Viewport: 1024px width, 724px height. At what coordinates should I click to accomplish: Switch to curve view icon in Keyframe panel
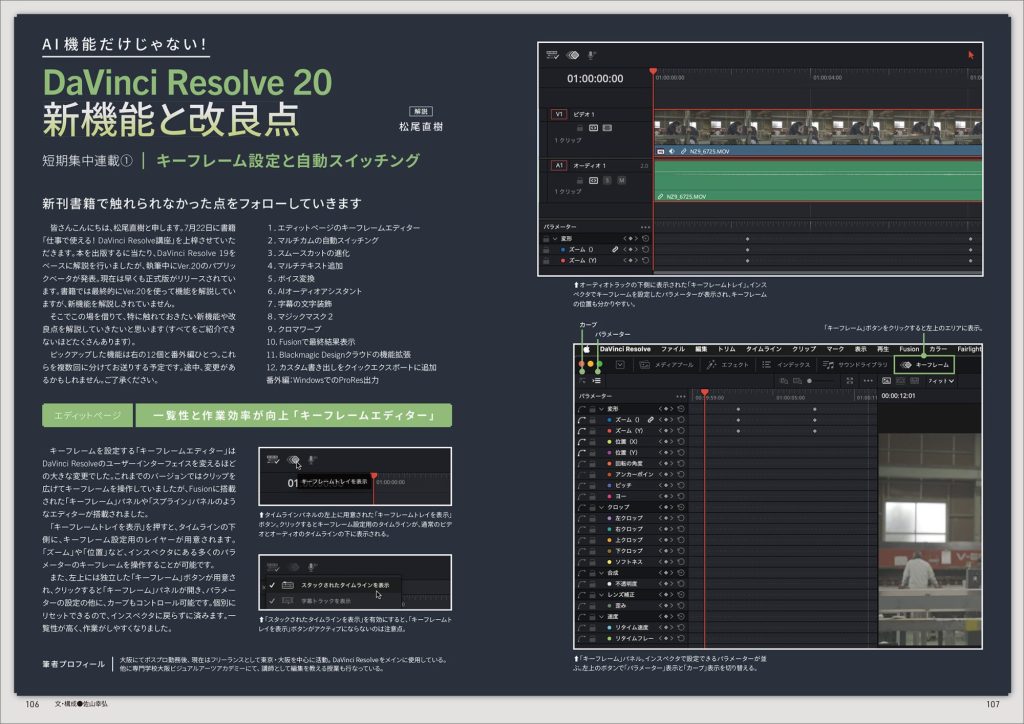click(x=583, y=381)
